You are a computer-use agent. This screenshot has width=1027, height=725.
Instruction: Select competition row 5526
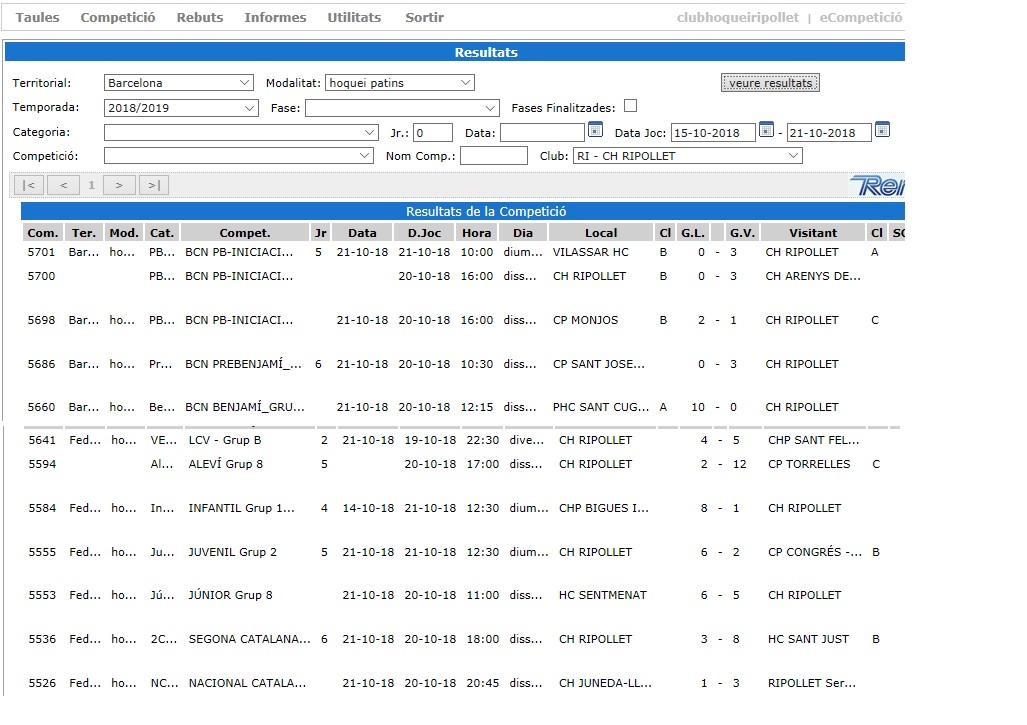[462, 683]
